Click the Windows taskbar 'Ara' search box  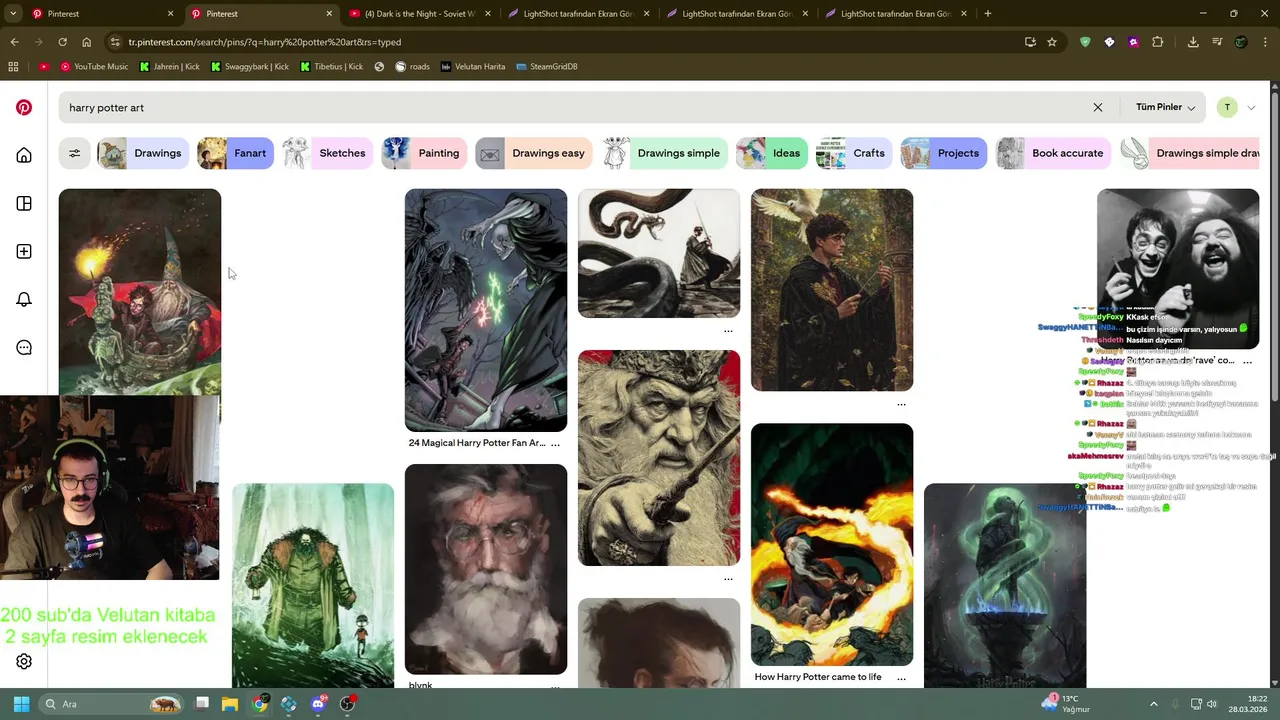tap(111, 704)
